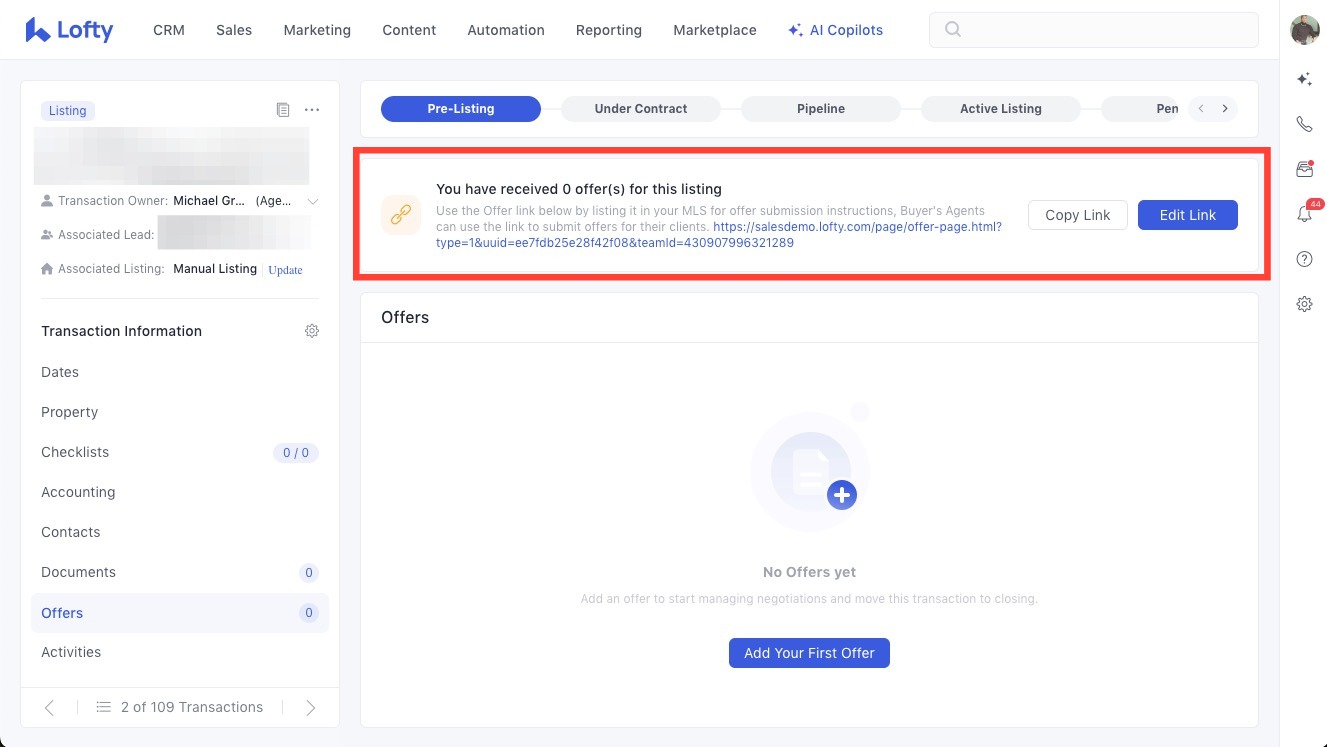1327x747 pixels.
Task: Click the Copy Link button
Action: 1077,215
